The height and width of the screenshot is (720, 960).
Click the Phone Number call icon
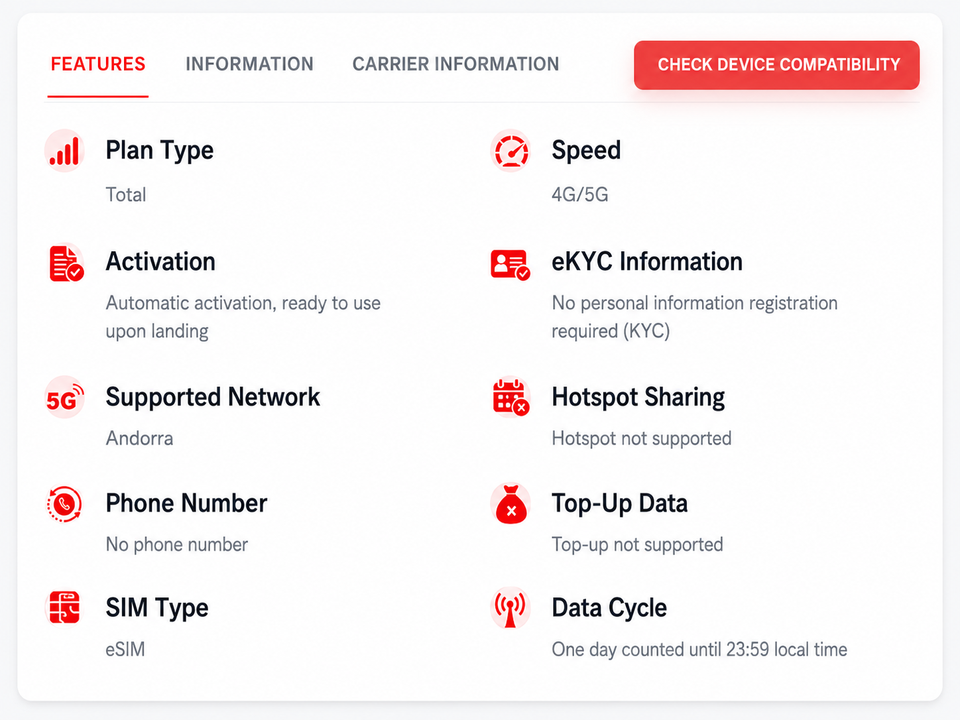[x=64, y=504]
